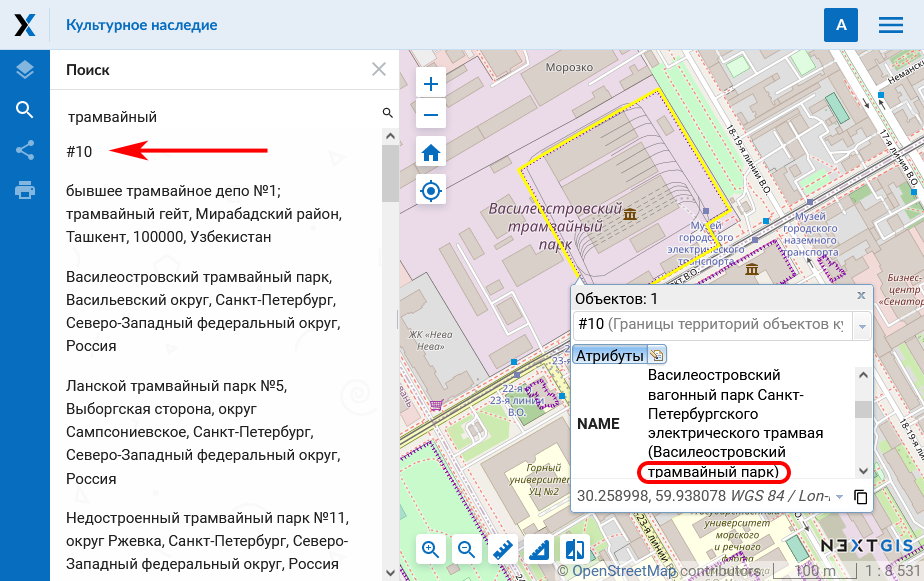Zoom out the map with minus button
The width and height of the screenshot is (924, 581).
[431, 114]
